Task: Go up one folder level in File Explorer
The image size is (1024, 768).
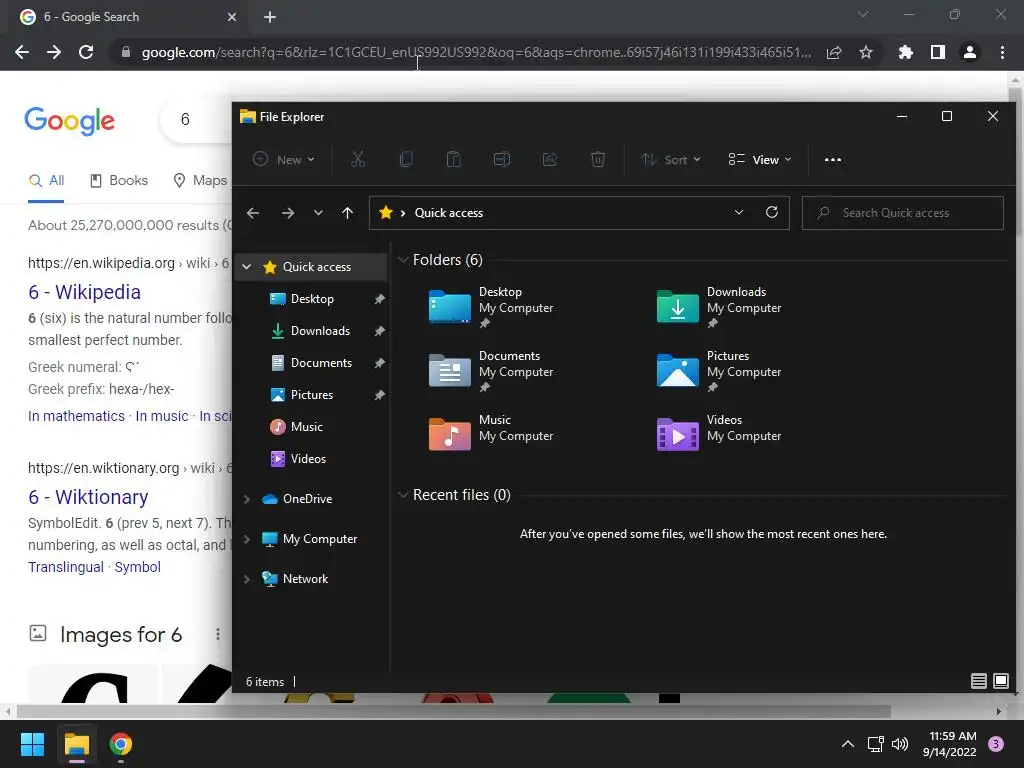Action: pyautogui.click(x=347, y=213)
